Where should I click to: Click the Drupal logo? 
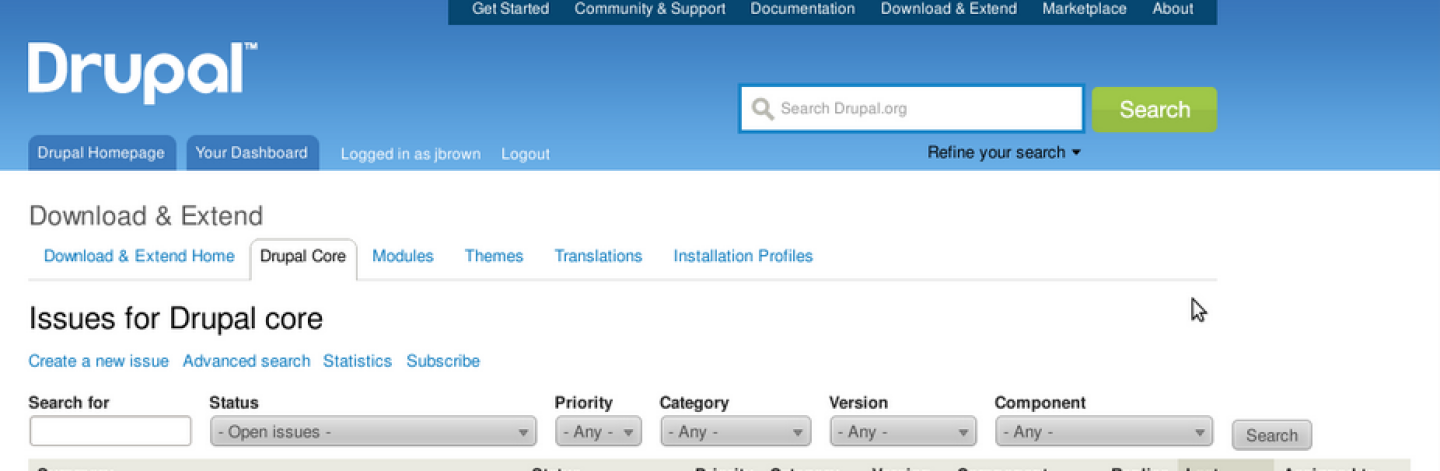tap(142, 72)
